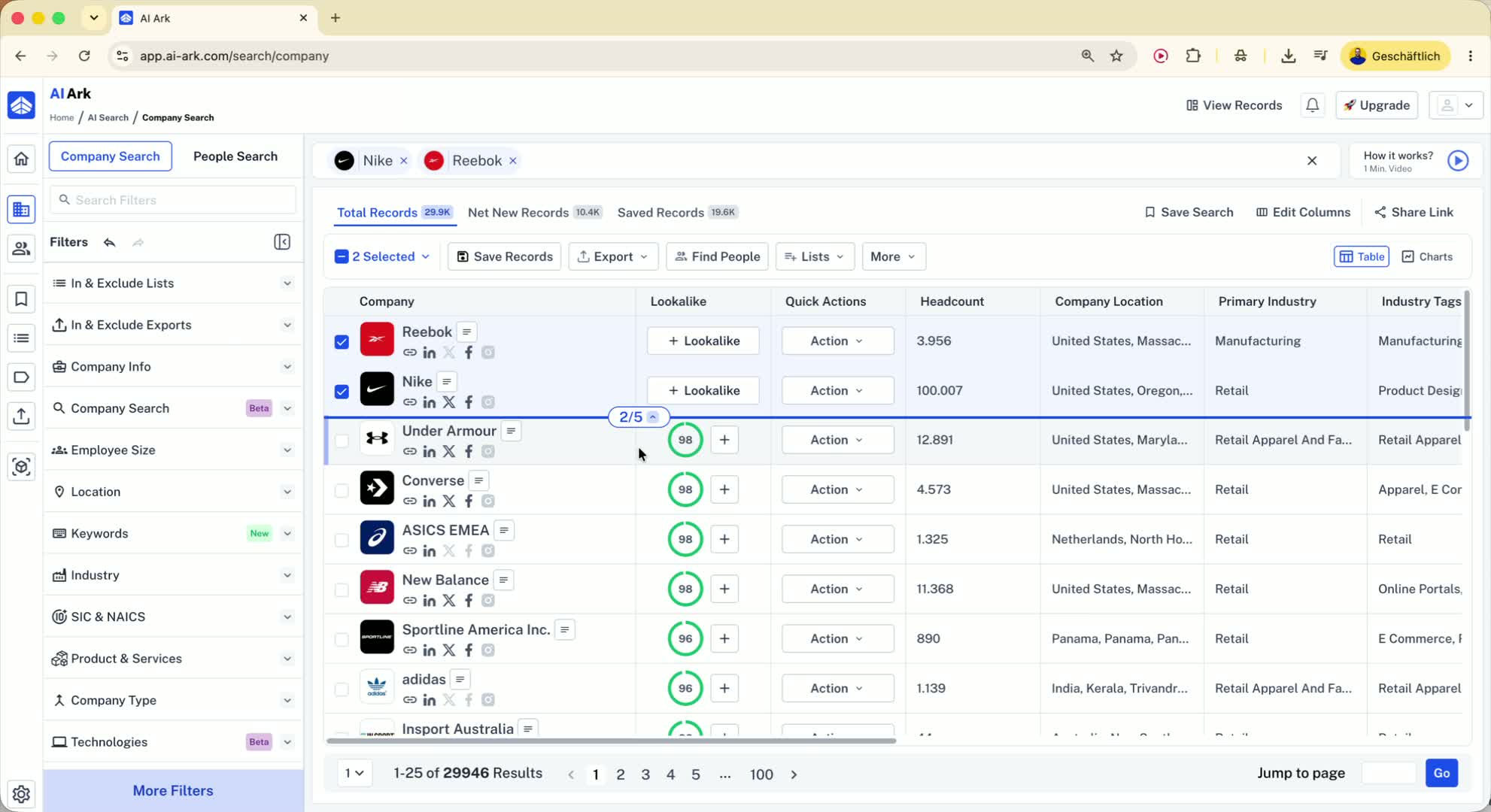Select the ASICS EMEA row checkbox
The image size is (1491, 812).
(x=342, y=541)
